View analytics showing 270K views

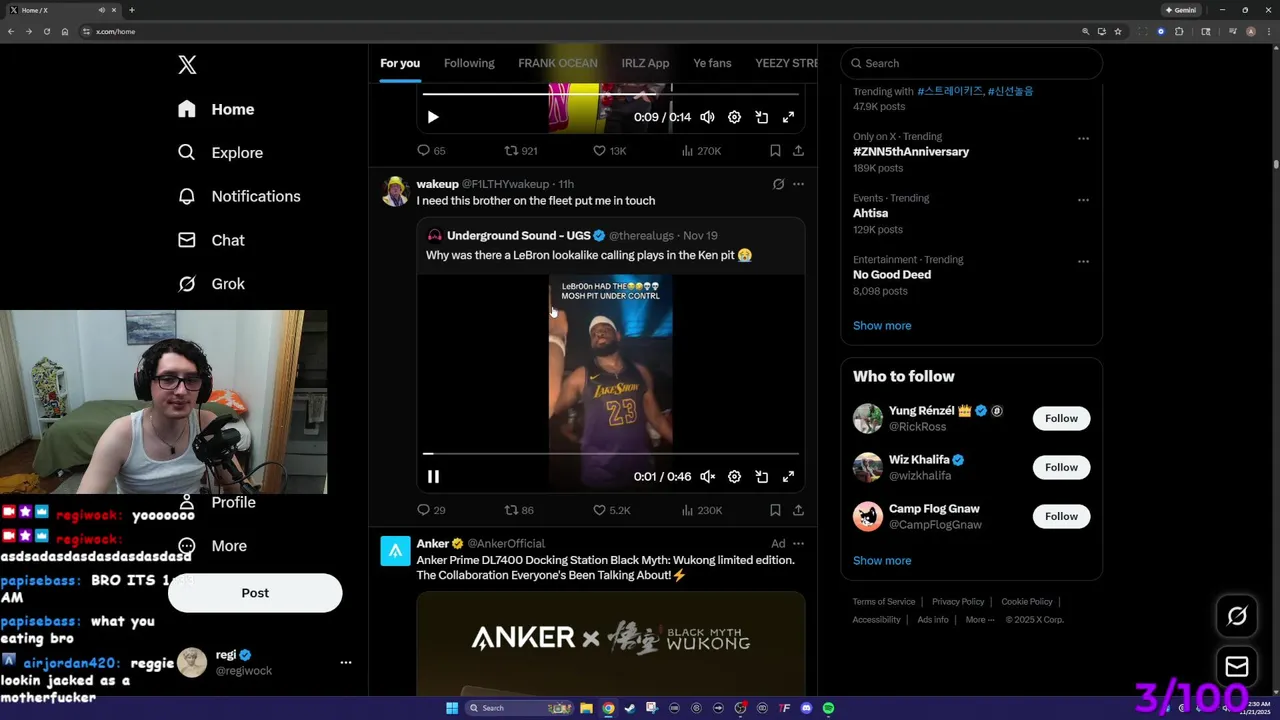pyautogui.click(x=701, y=151)
